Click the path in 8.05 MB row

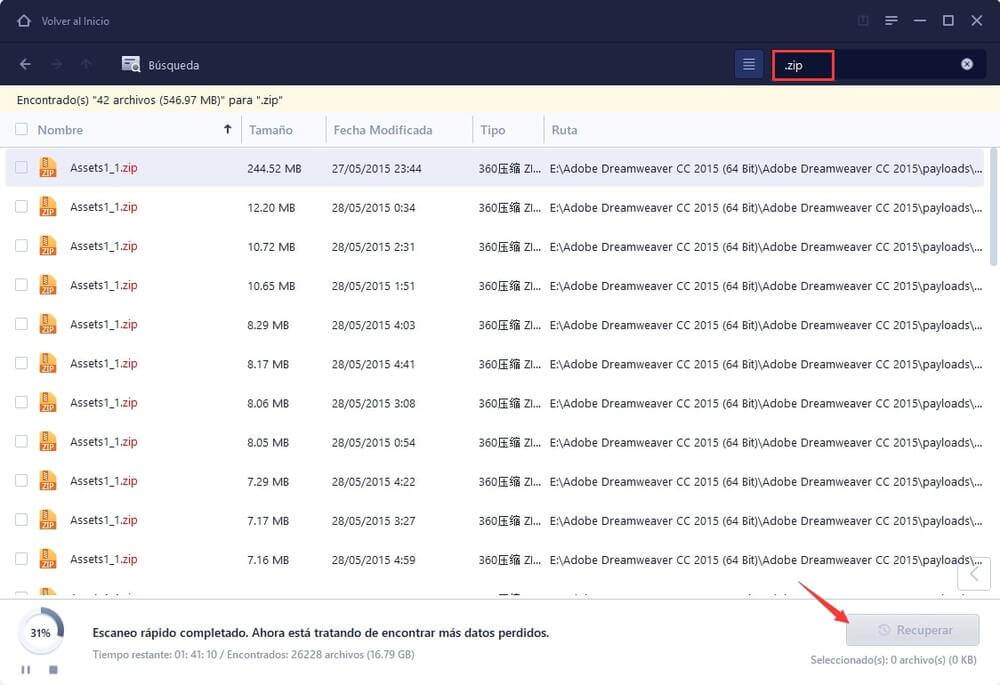766,443
